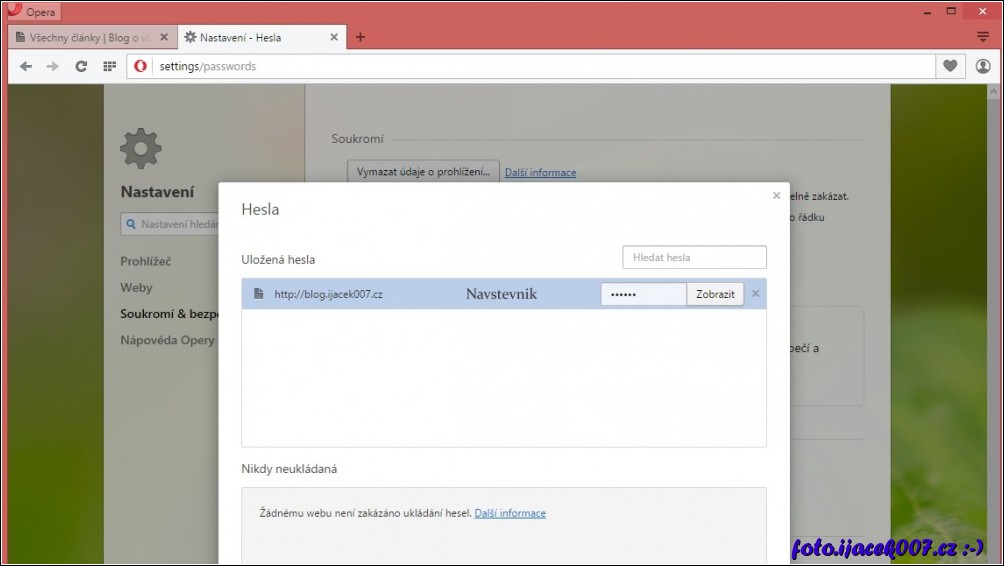Close the Hesla dialog
The image size is (1004, 566).
click(776, 196)
